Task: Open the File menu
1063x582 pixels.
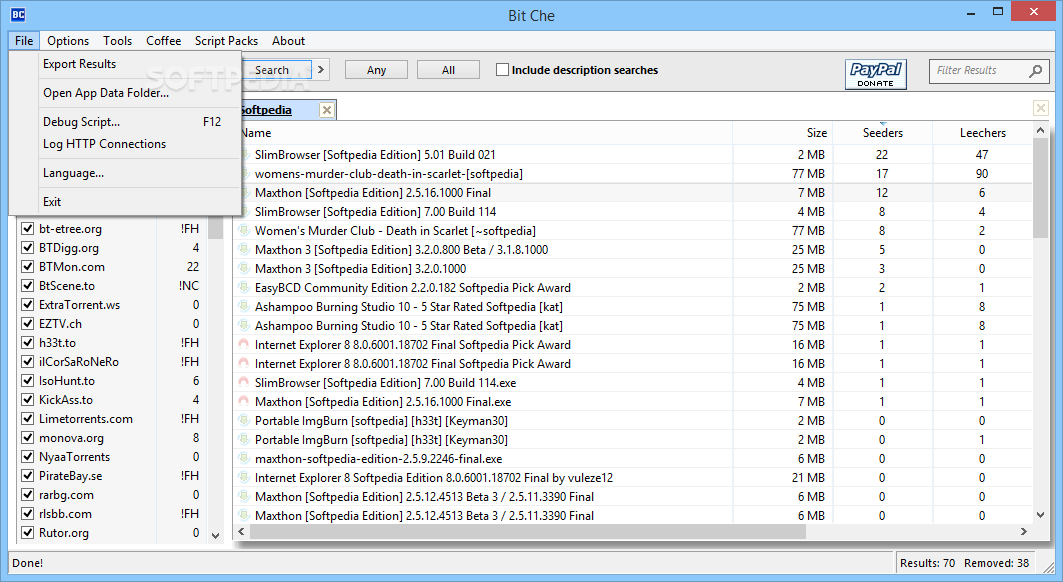Action: (24, 41)
